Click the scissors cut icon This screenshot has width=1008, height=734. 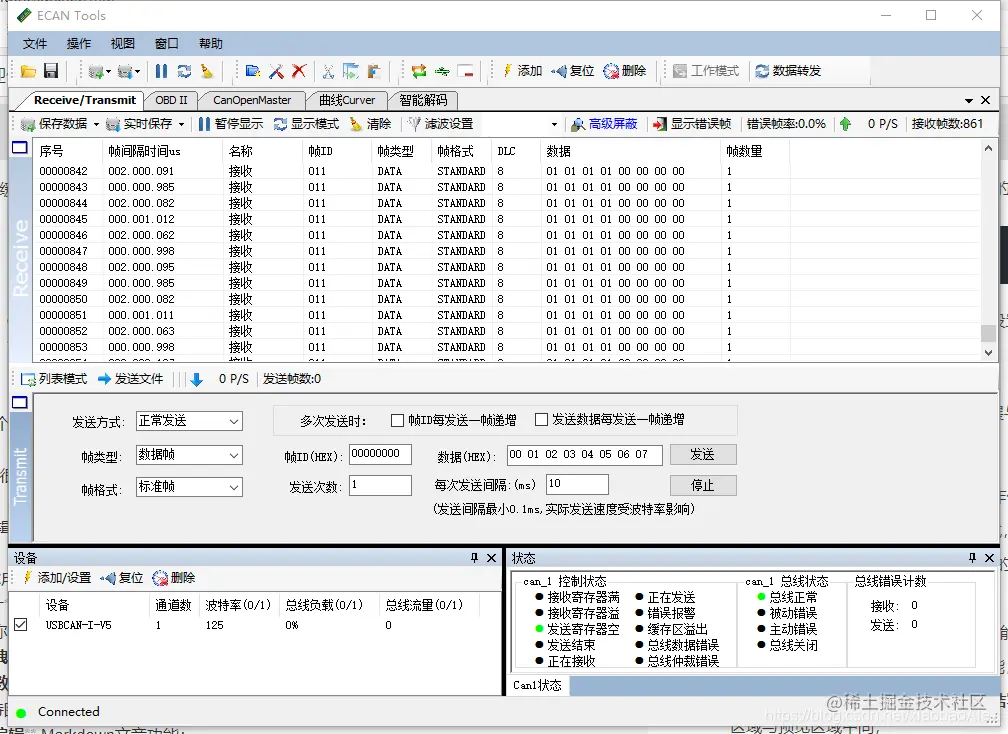pos(328,71)
